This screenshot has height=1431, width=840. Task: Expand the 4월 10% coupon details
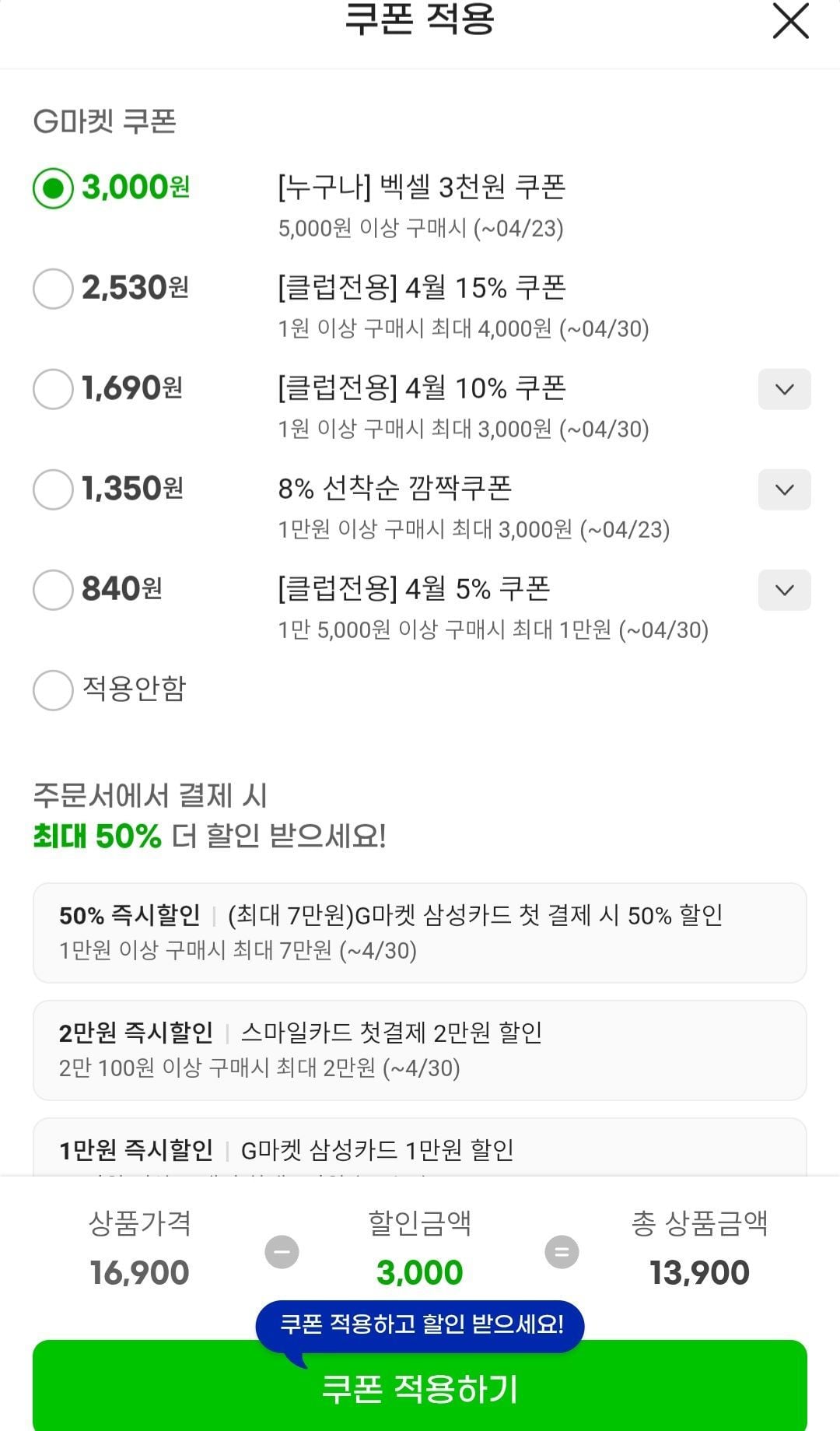pyautogui.click(x=784, y=389)
